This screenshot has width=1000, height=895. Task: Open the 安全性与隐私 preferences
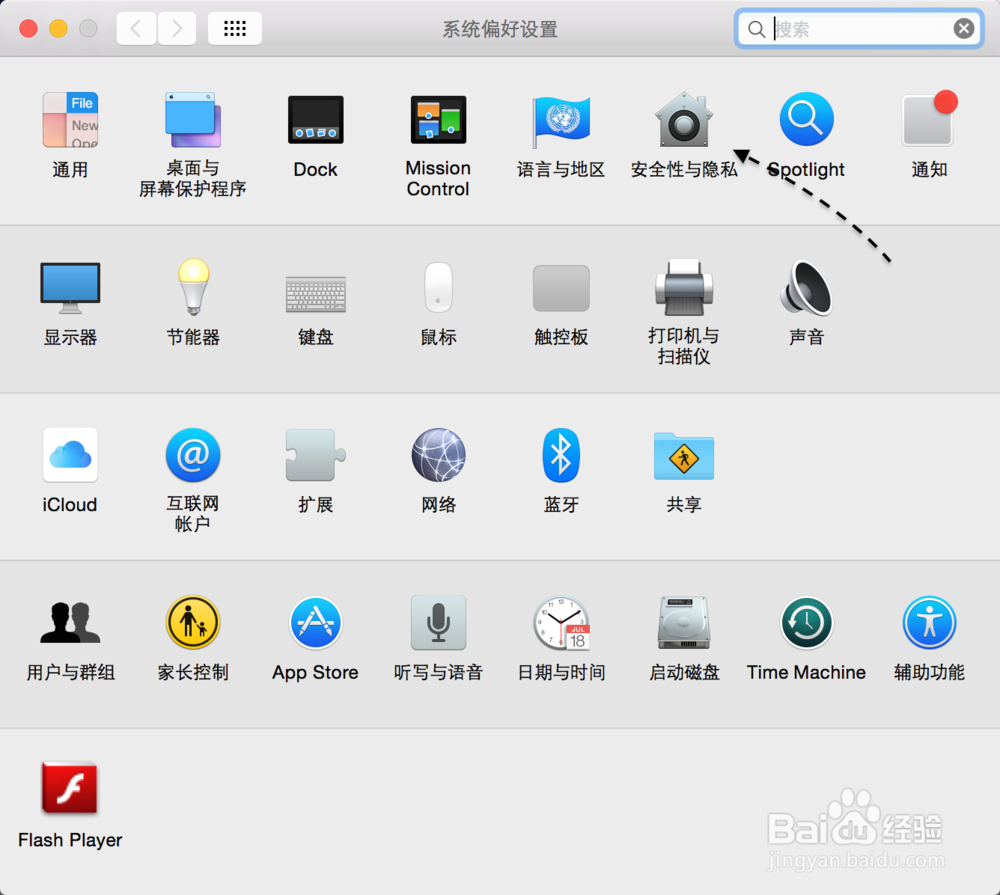pyautogui.click(x=684, y=119)
